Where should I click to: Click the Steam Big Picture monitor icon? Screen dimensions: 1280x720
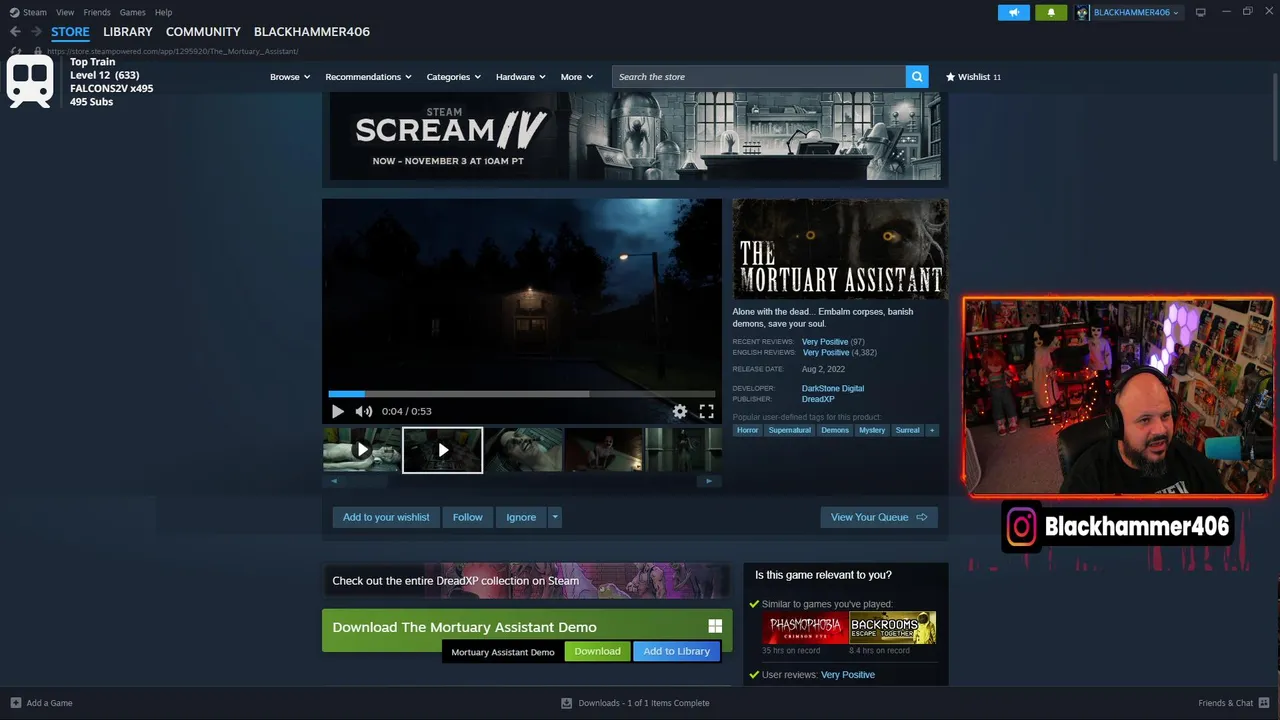click(1201, 12)
